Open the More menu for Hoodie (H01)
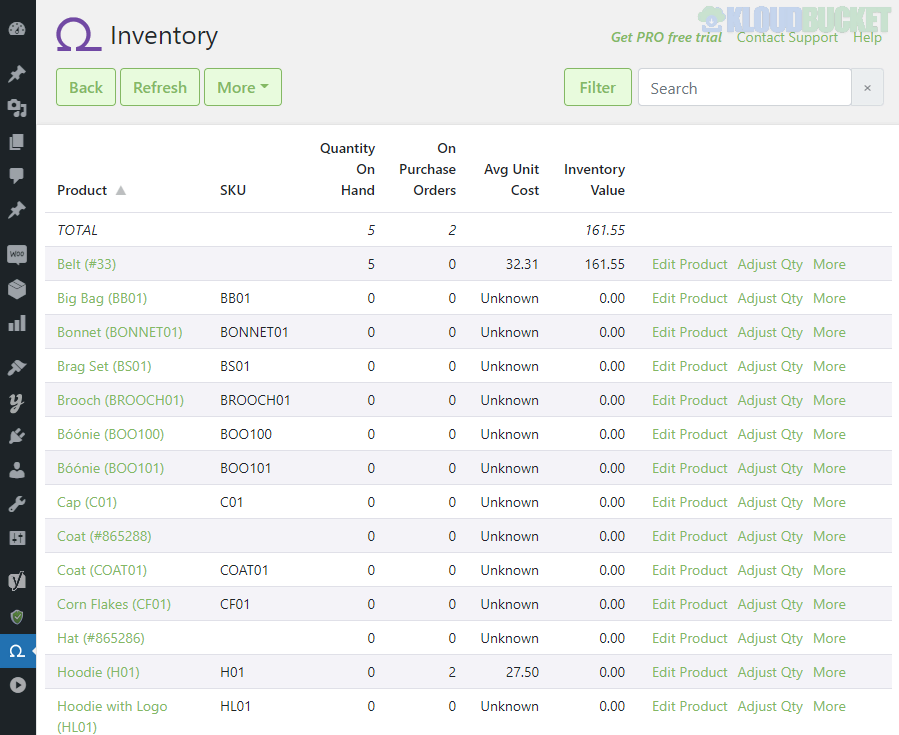This screenshot has width=899, height=735. (x=828, y=672)
